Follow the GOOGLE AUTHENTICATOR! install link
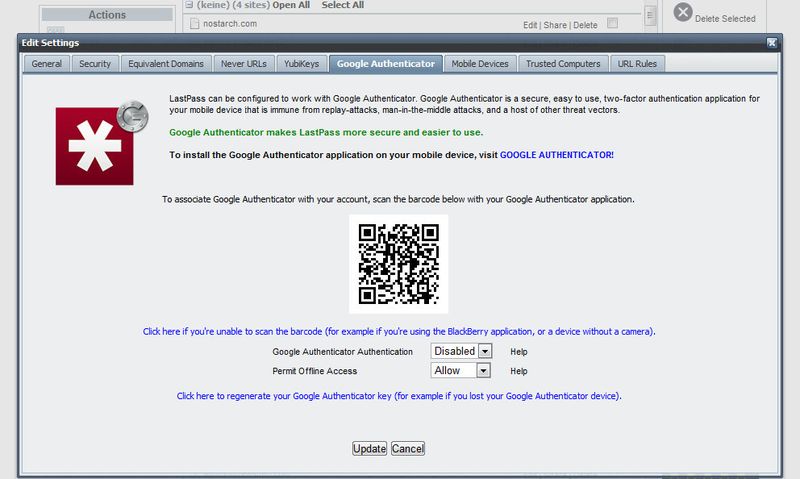800x479 pixels. (557, 155)
